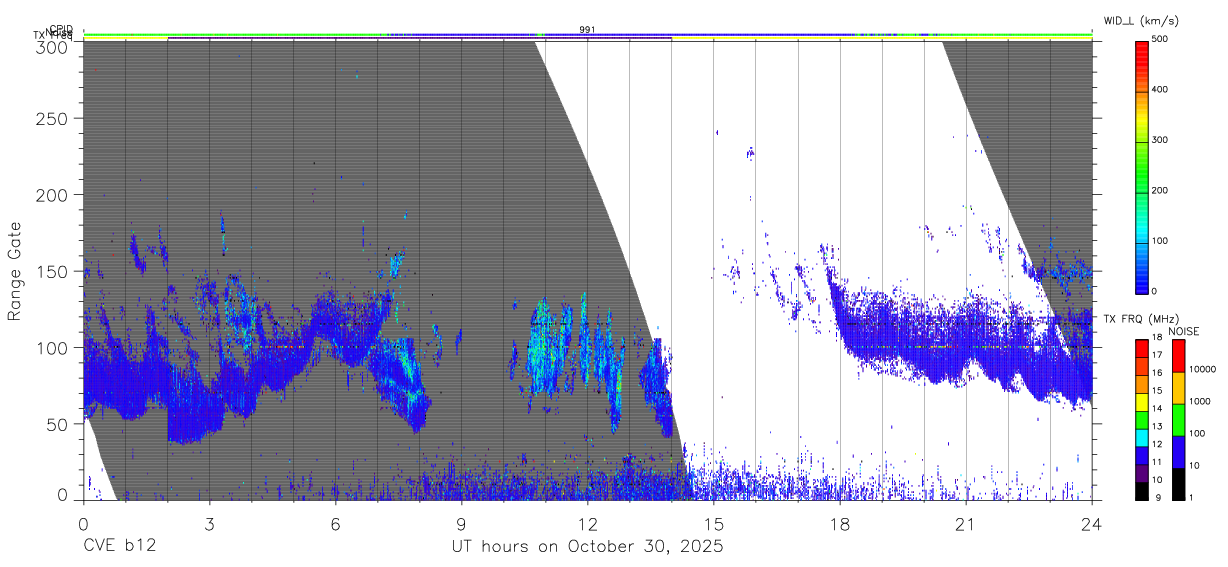Screen dimensions: 1228x567
Task: Click the 'CPID' label at top left
Action: click(x=60, y=29)
